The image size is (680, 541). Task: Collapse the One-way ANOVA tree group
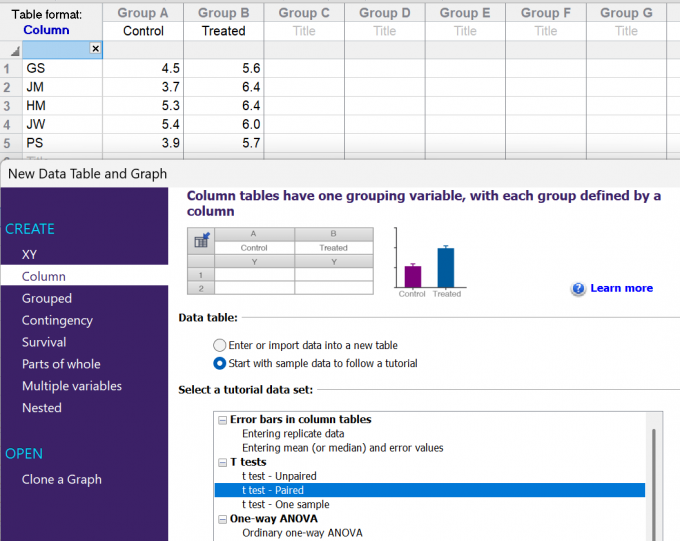tap(222, 519)
